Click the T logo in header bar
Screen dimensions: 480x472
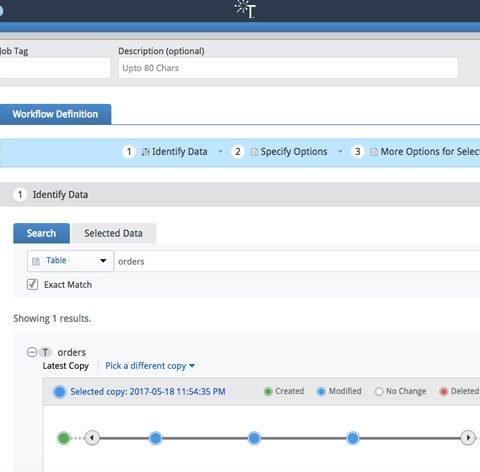point(245,9)
